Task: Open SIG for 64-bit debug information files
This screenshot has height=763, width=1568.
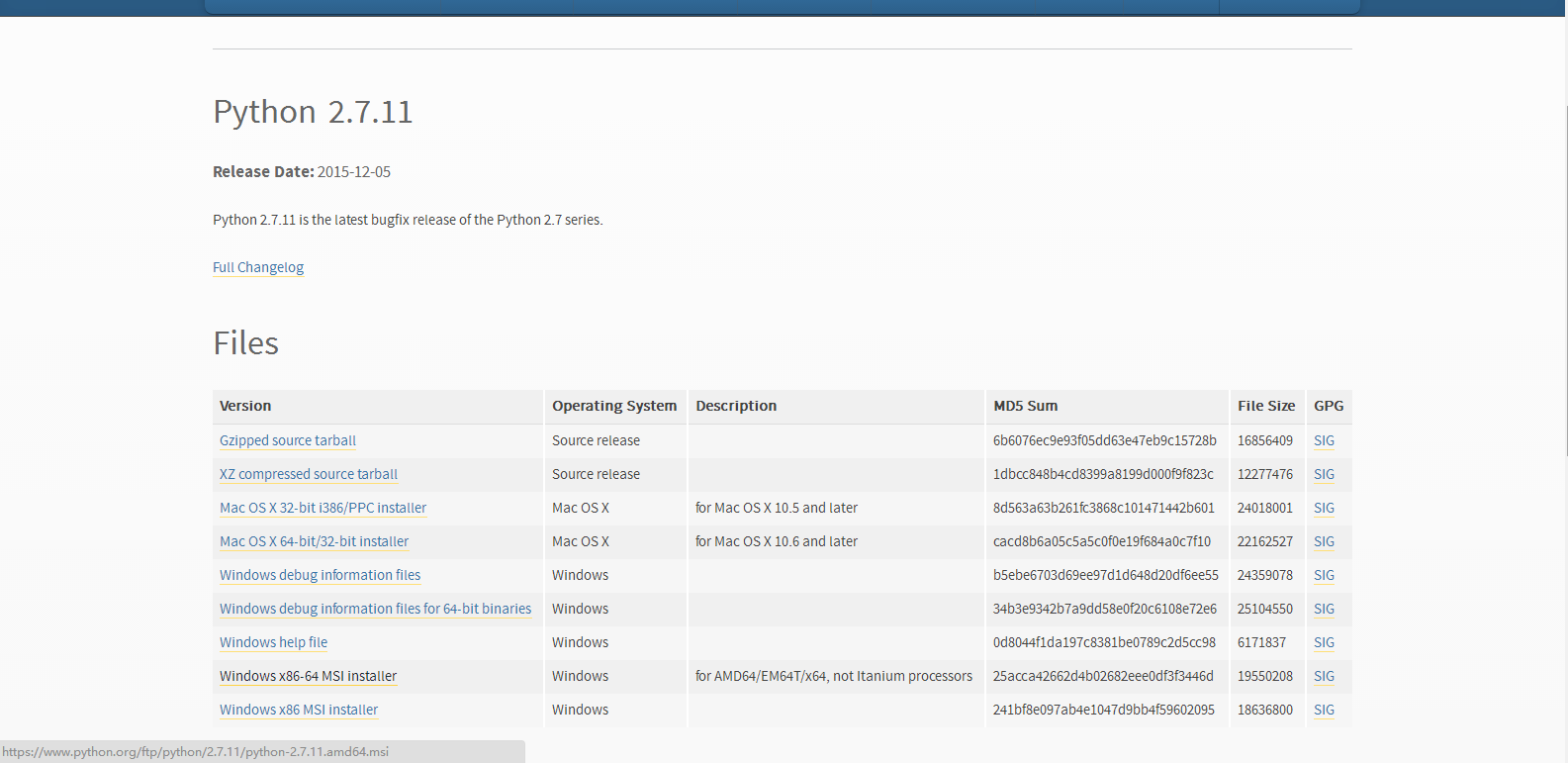Action: click(1324, 609)
